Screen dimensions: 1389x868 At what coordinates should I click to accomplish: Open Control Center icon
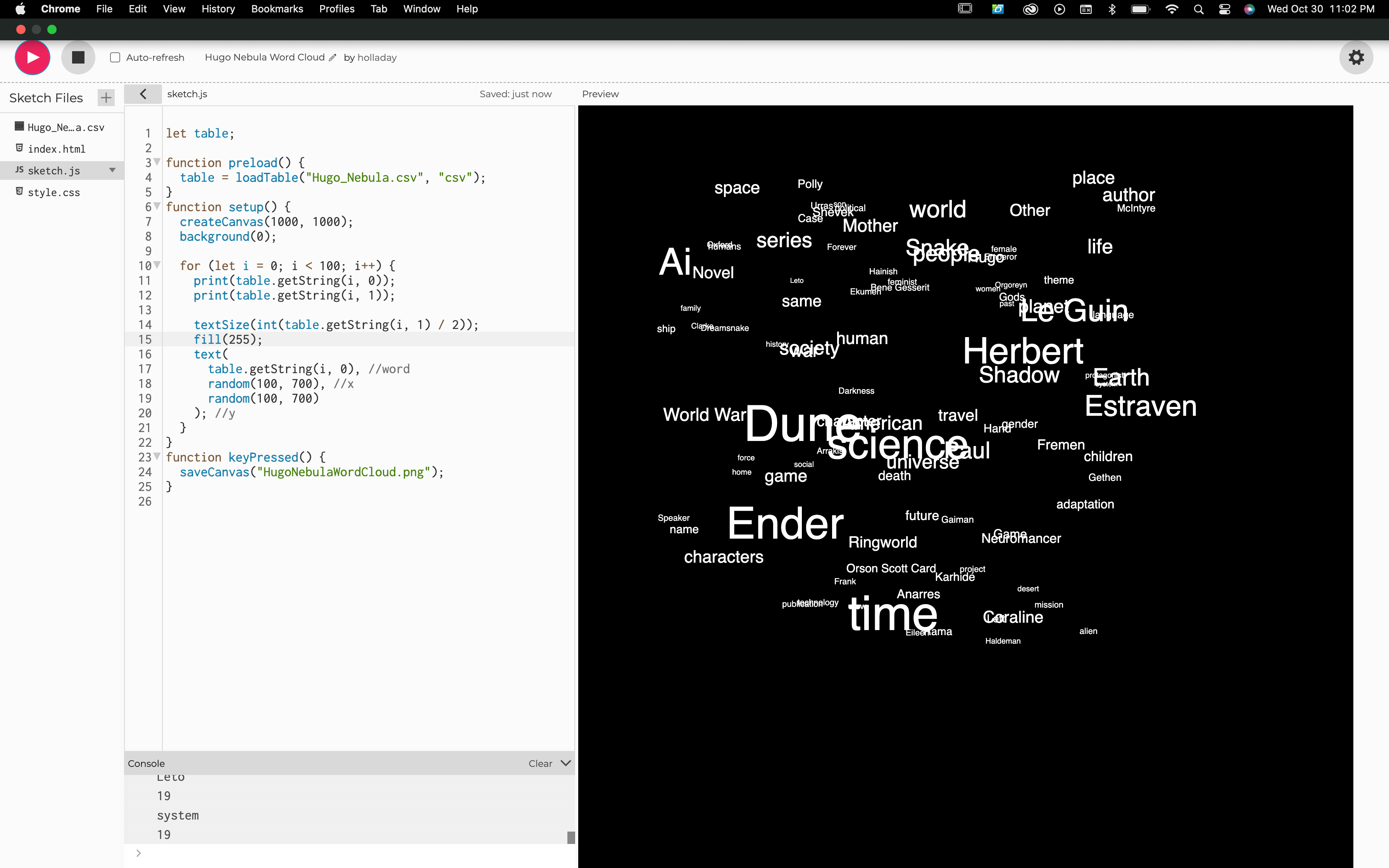(1224, 9)
